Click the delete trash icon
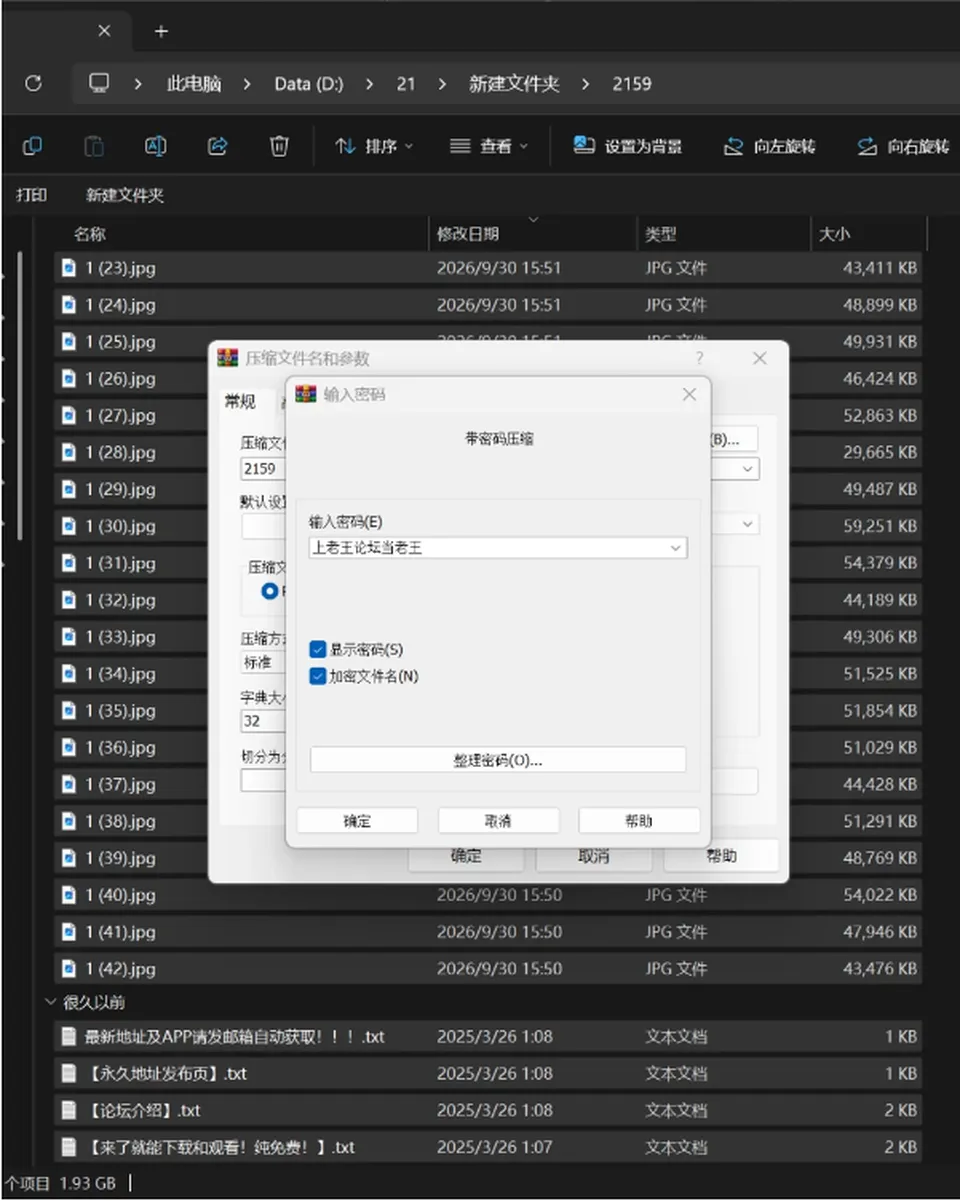Screen dimensions: 960x1201 279,146
